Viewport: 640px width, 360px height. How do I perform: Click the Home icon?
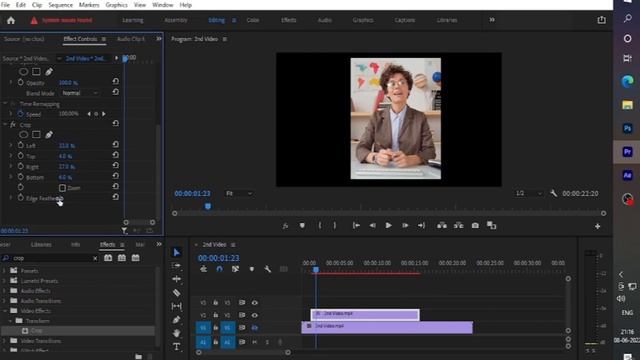click(11, 20)
